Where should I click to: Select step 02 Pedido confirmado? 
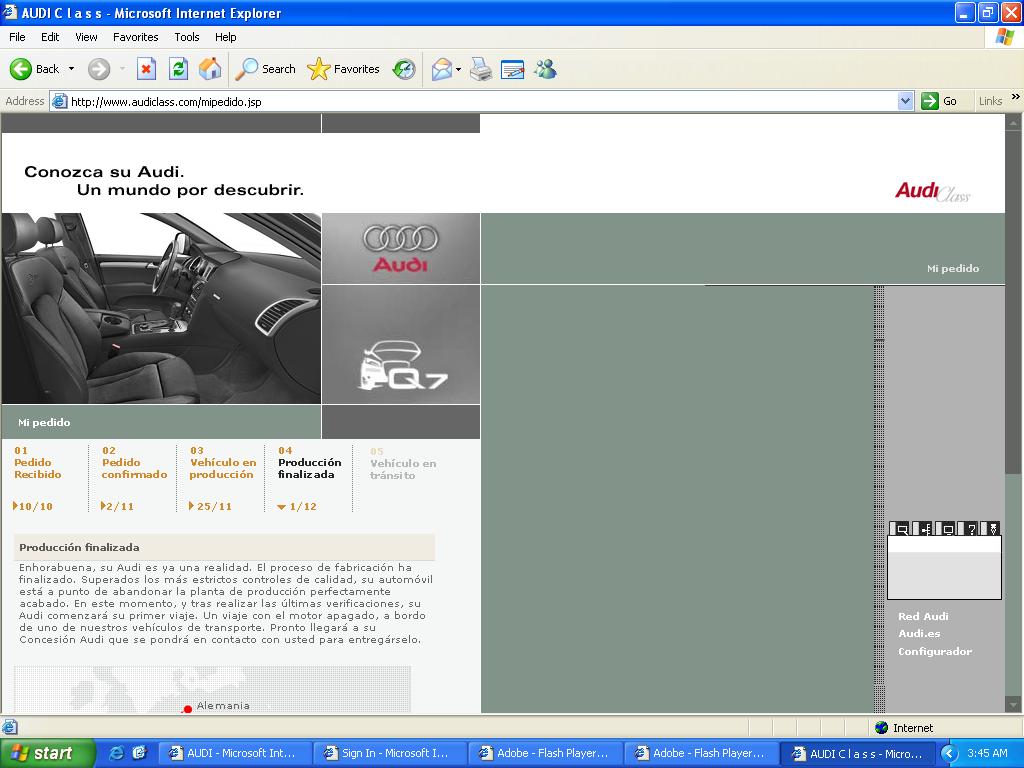(134, 462)
